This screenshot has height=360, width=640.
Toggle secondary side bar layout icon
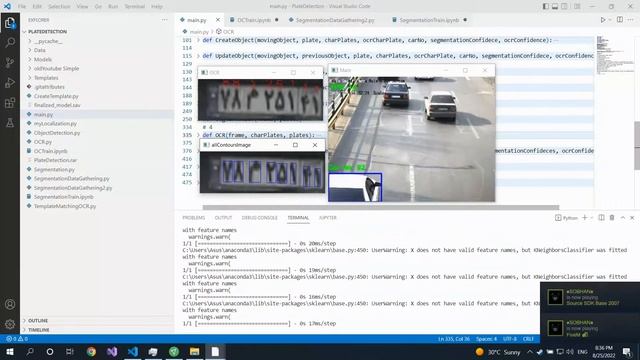564,7
